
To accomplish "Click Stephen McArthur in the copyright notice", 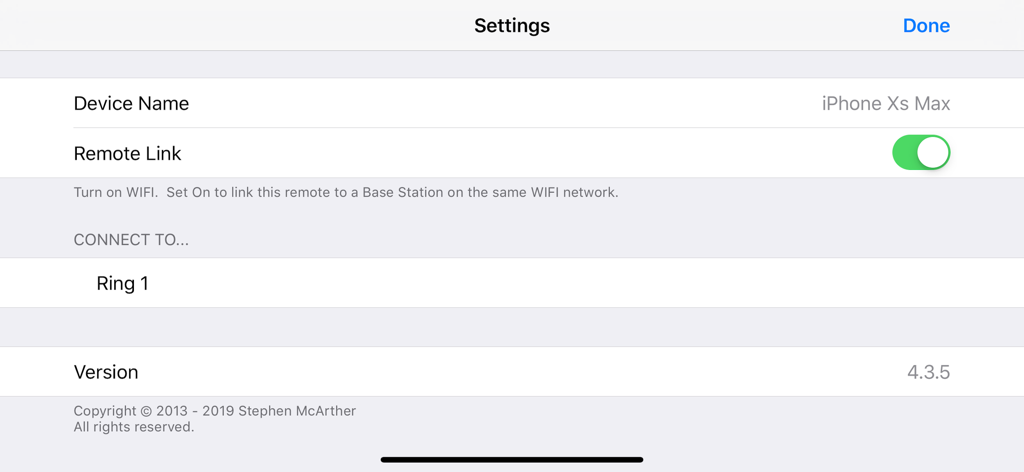I will click(297, 411).
